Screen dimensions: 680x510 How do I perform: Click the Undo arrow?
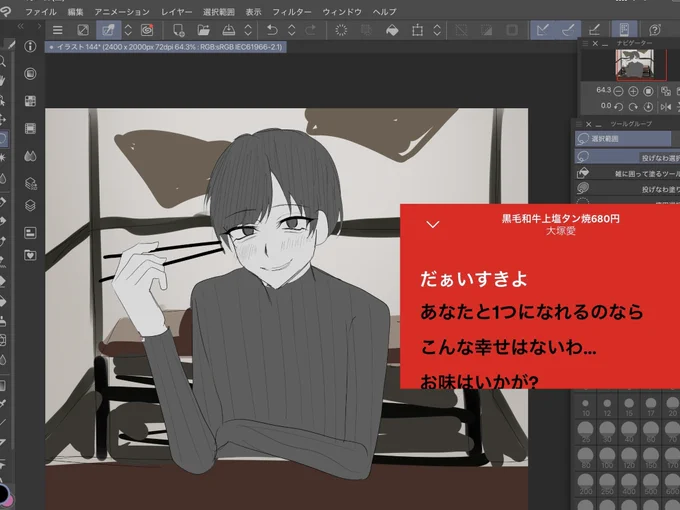click(272, 30)
